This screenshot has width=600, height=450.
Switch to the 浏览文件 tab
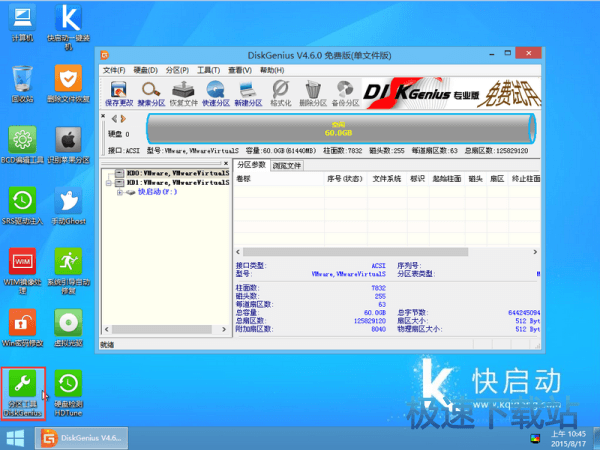tap(287, 166)
